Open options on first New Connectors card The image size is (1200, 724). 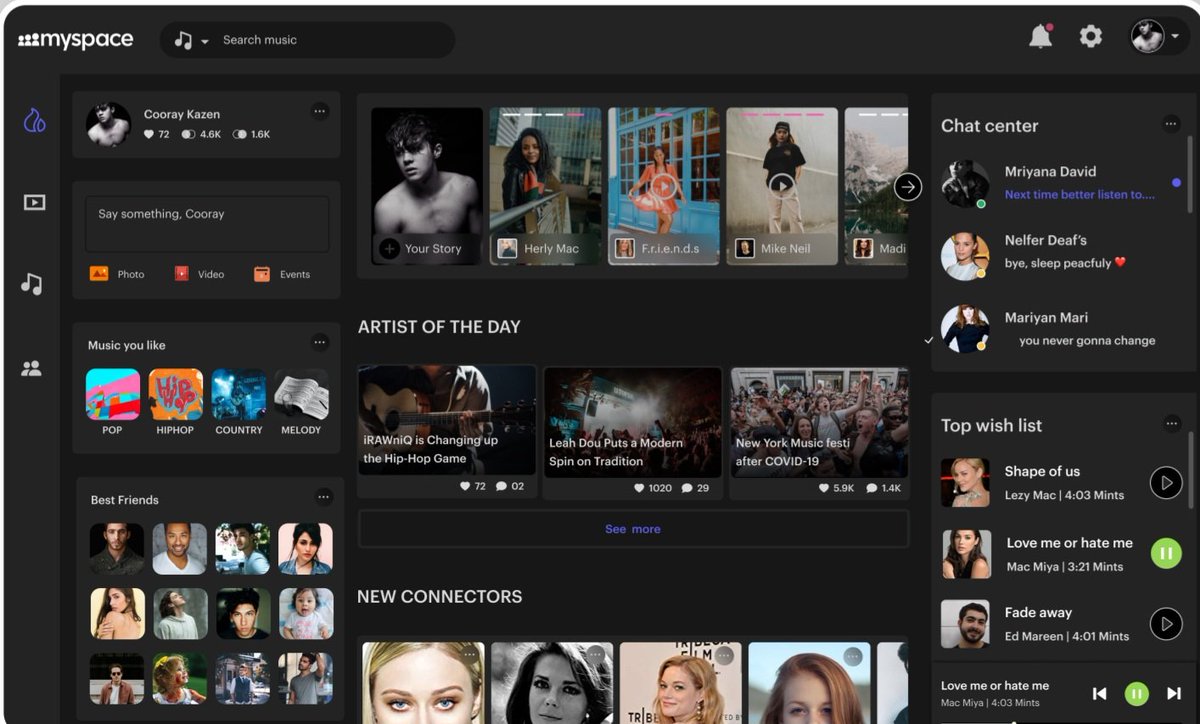pyautogui.click(x=469, y=655)
